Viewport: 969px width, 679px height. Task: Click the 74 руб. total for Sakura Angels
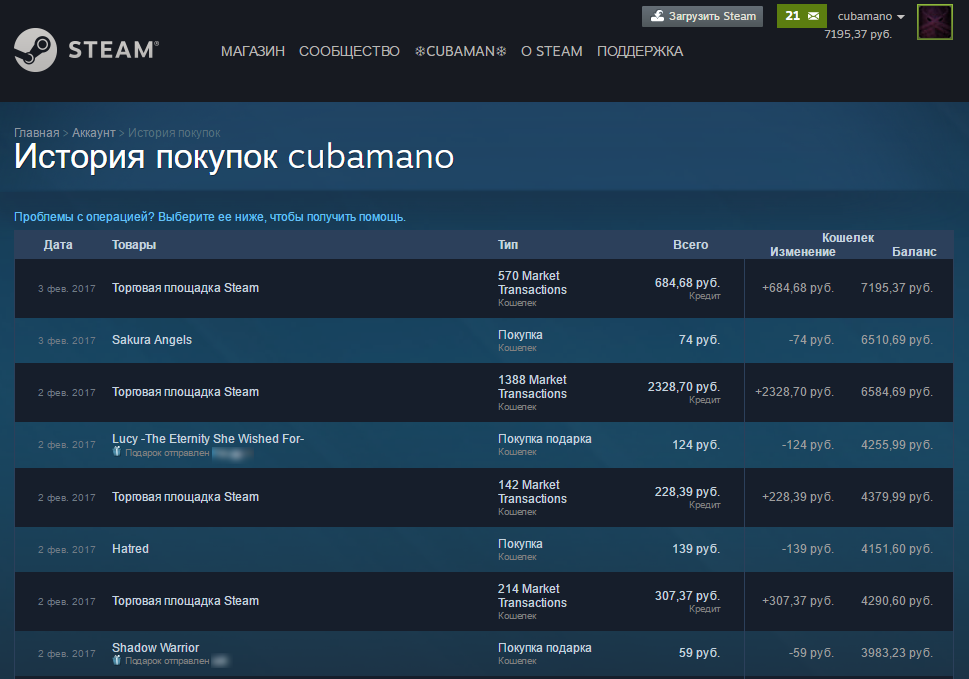pyautogui.click(x=700, y=340)
